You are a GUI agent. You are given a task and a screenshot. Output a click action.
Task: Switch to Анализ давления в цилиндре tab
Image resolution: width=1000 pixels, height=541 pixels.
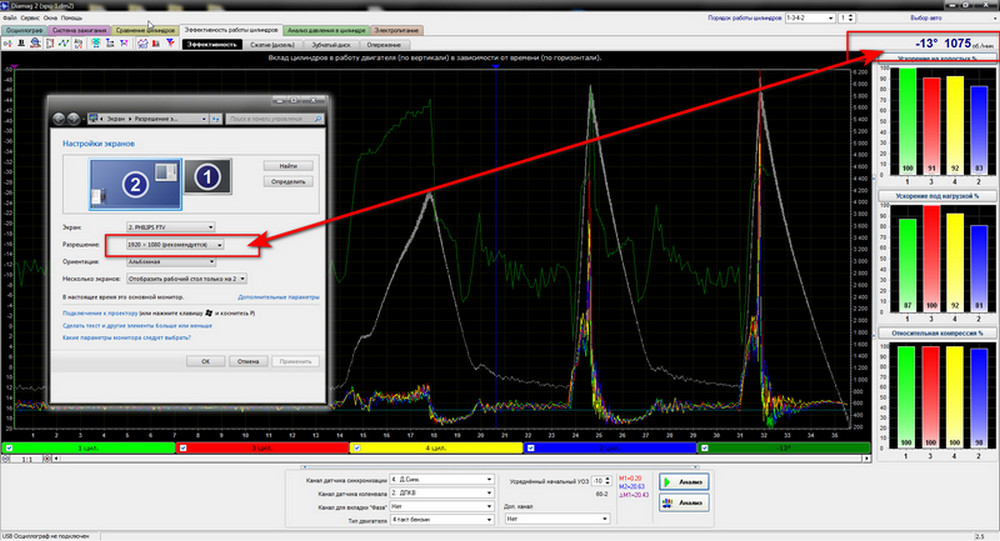pyautogui.click(x=327, y=30)
